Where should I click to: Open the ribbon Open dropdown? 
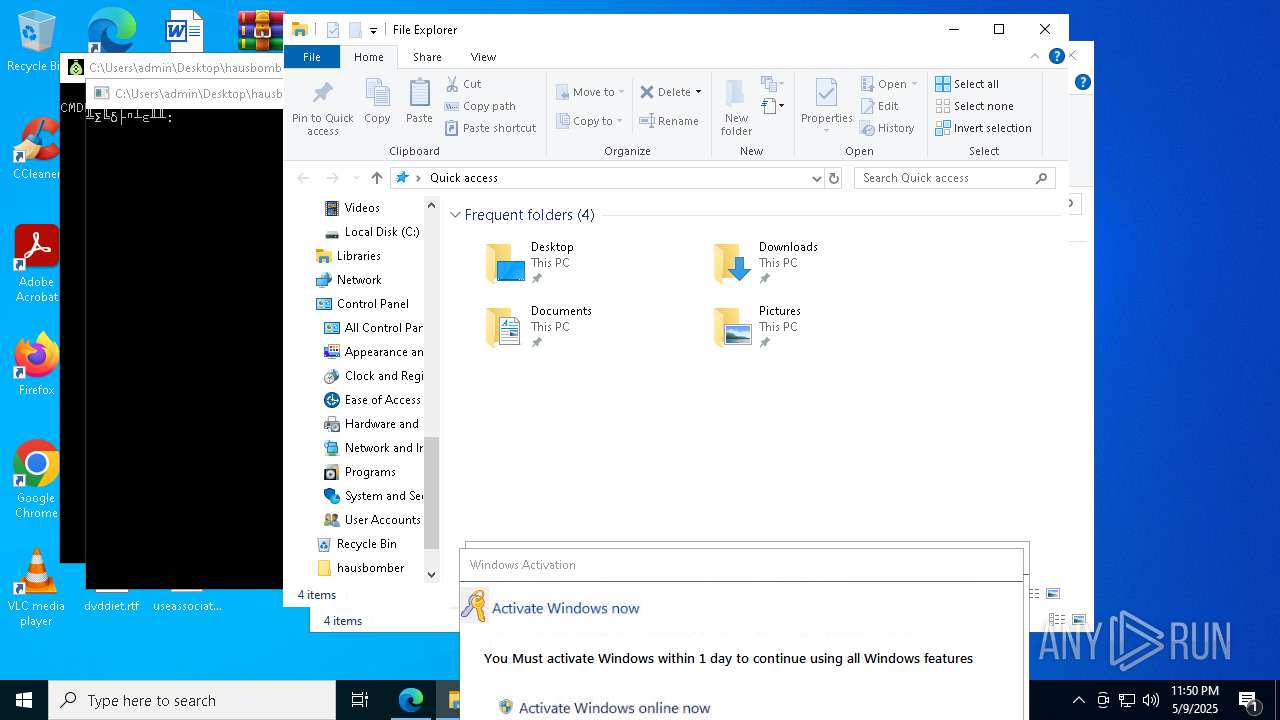tap(888, 84)
